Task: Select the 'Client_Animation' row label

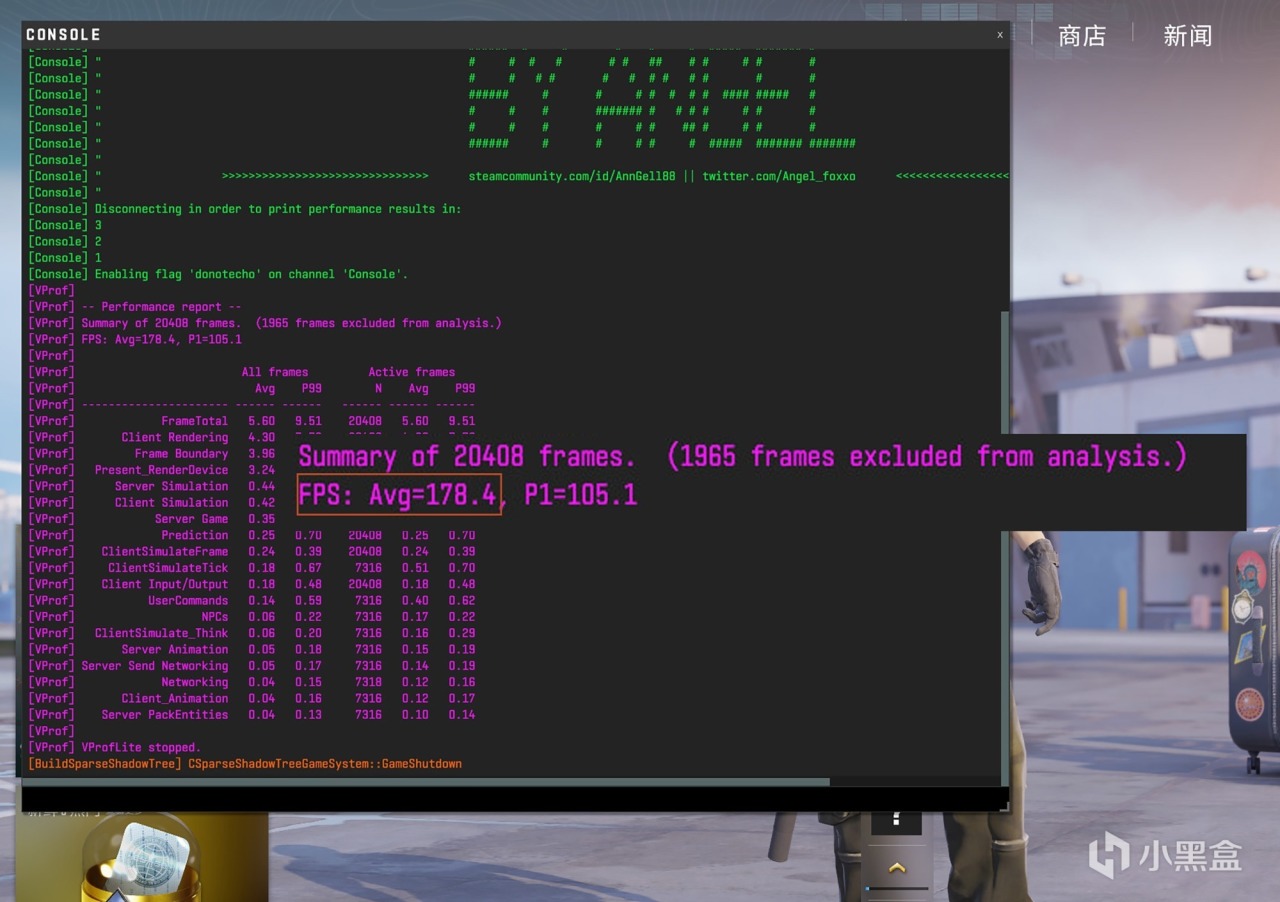Action: (x=175, y=698)
